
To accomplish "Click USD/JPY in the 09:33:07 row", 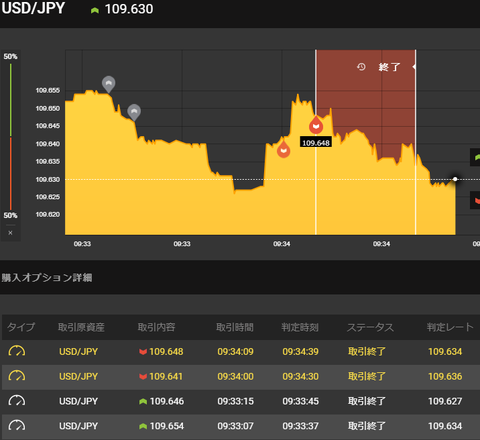I will pos(78,426).
